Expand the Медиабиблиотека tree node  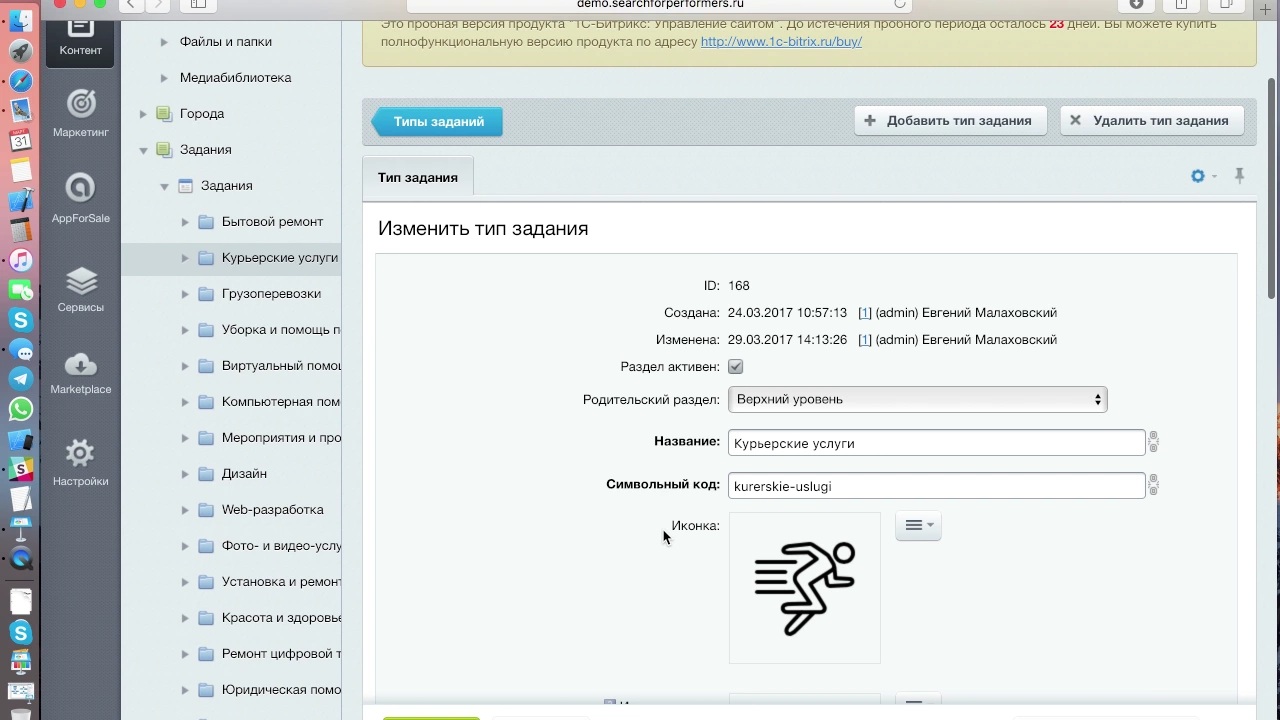pos(164,78)
